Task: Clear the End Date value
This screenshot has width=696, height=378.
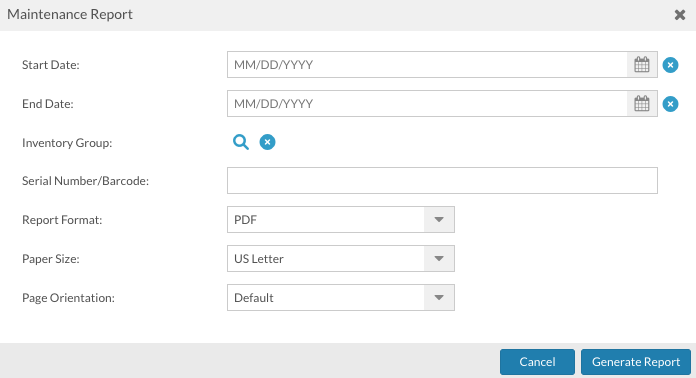Action: pos(670,104)
